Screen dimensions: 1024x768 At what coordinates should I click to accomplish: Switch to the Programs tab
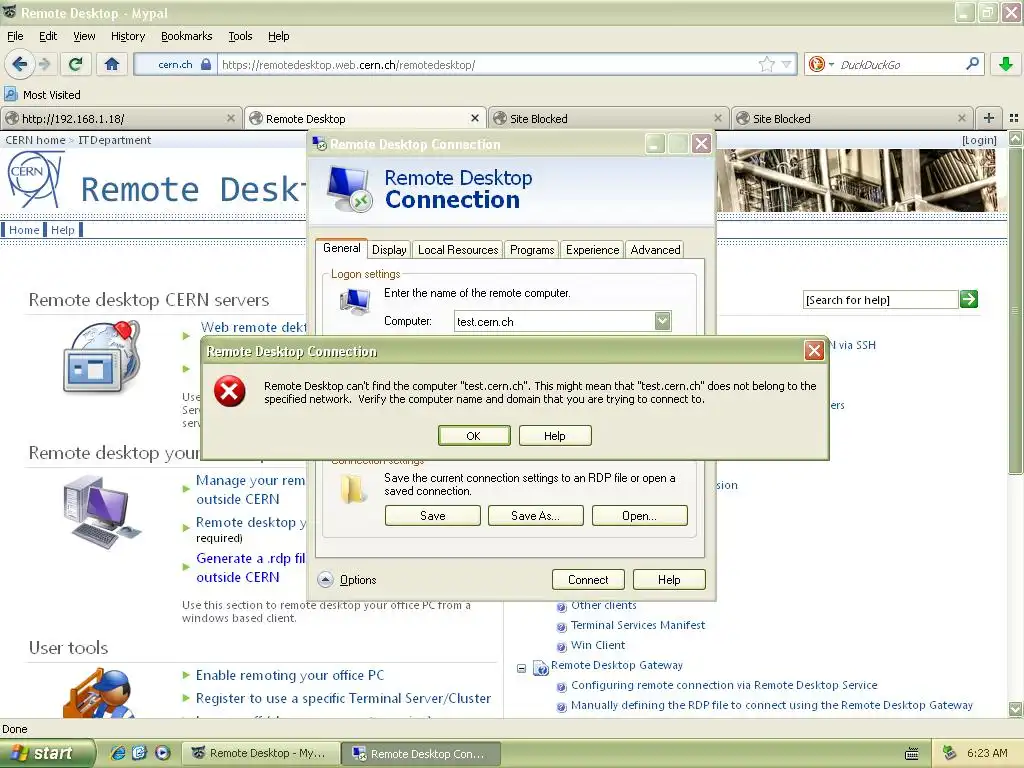[532, 249]
